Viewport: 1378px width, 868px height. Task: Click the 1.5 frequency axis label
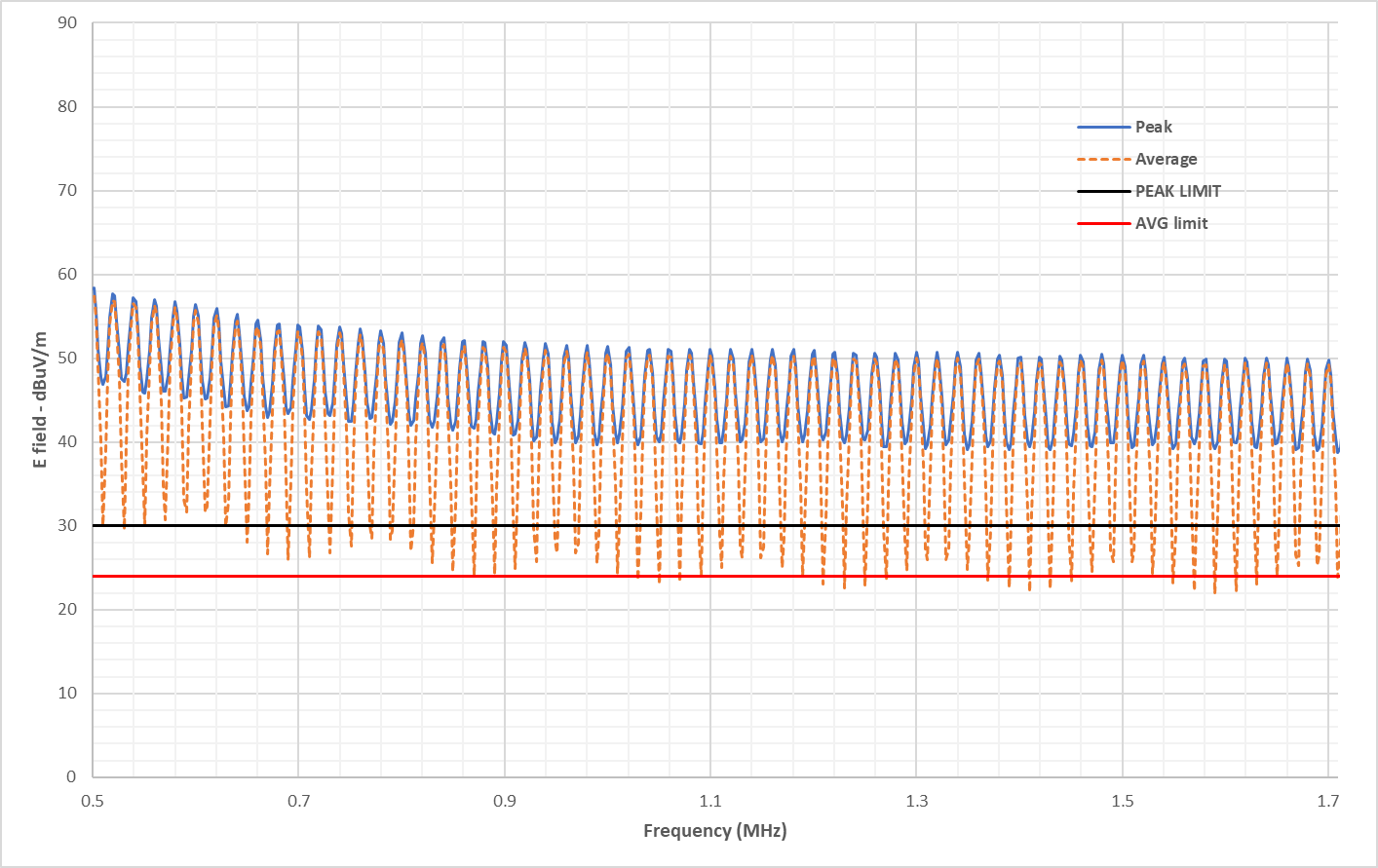pos(1123,801)
